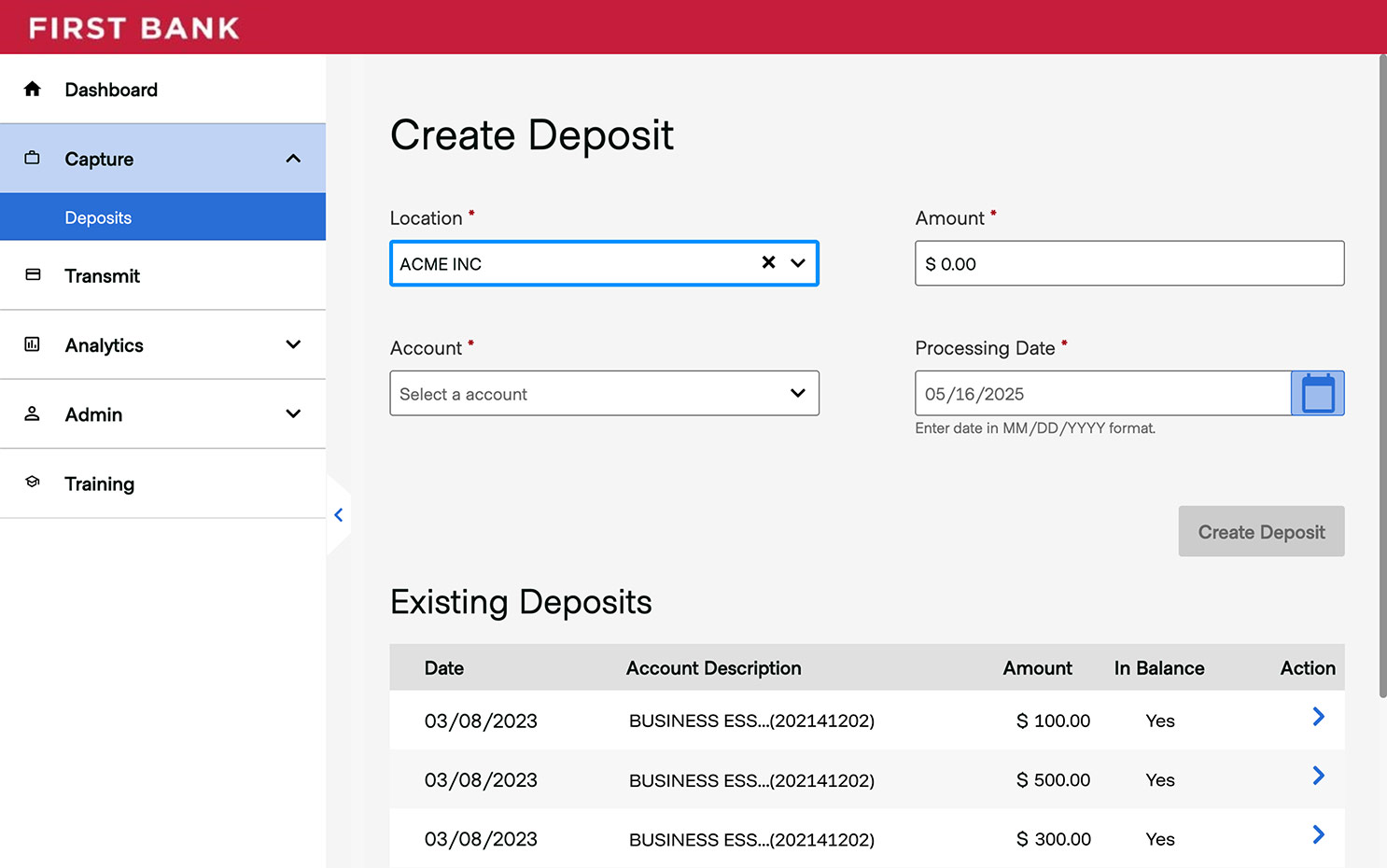Click the Create Deposit button
Screen dimensions: 1387x868
(x=1261, y=531)
